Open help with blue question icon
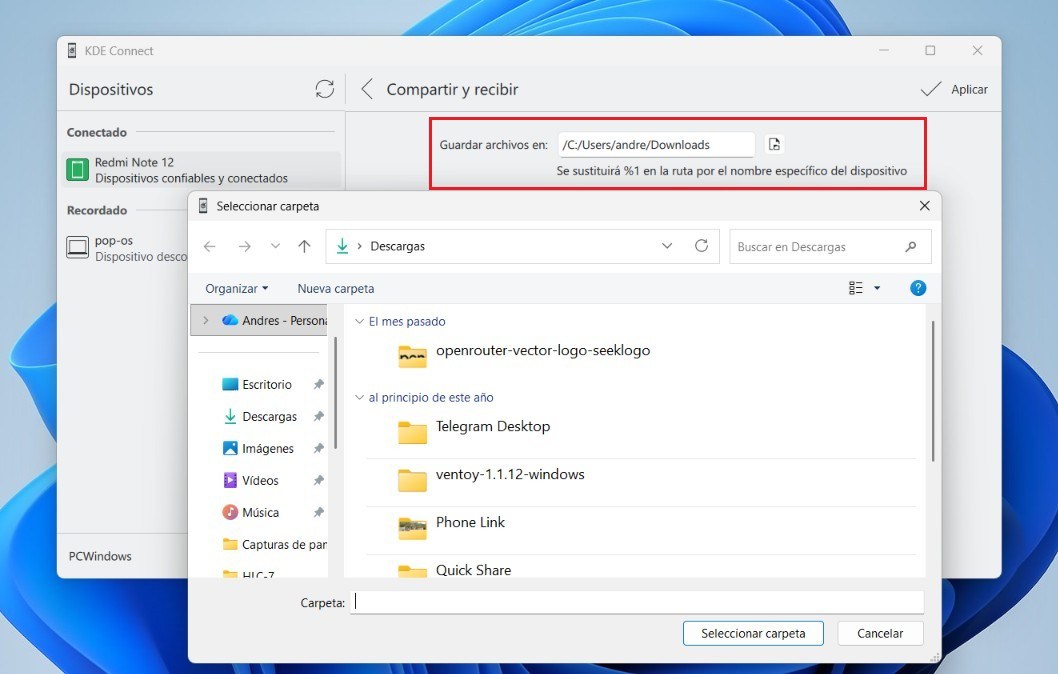Viewport: 1058px width, 674px height. 918,288
